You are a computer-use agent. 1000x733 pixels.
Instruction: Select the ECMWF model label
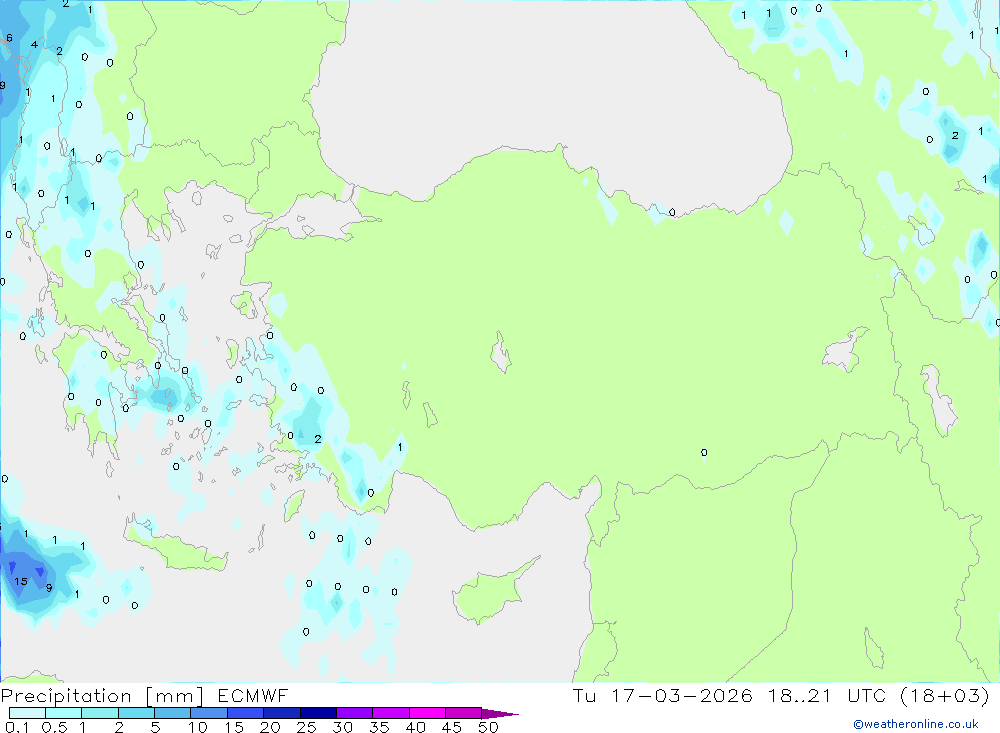point(253,695)
